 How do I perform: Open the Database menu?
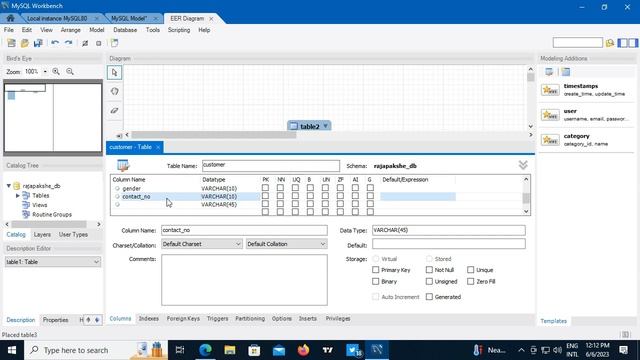(x=125, y=30)
